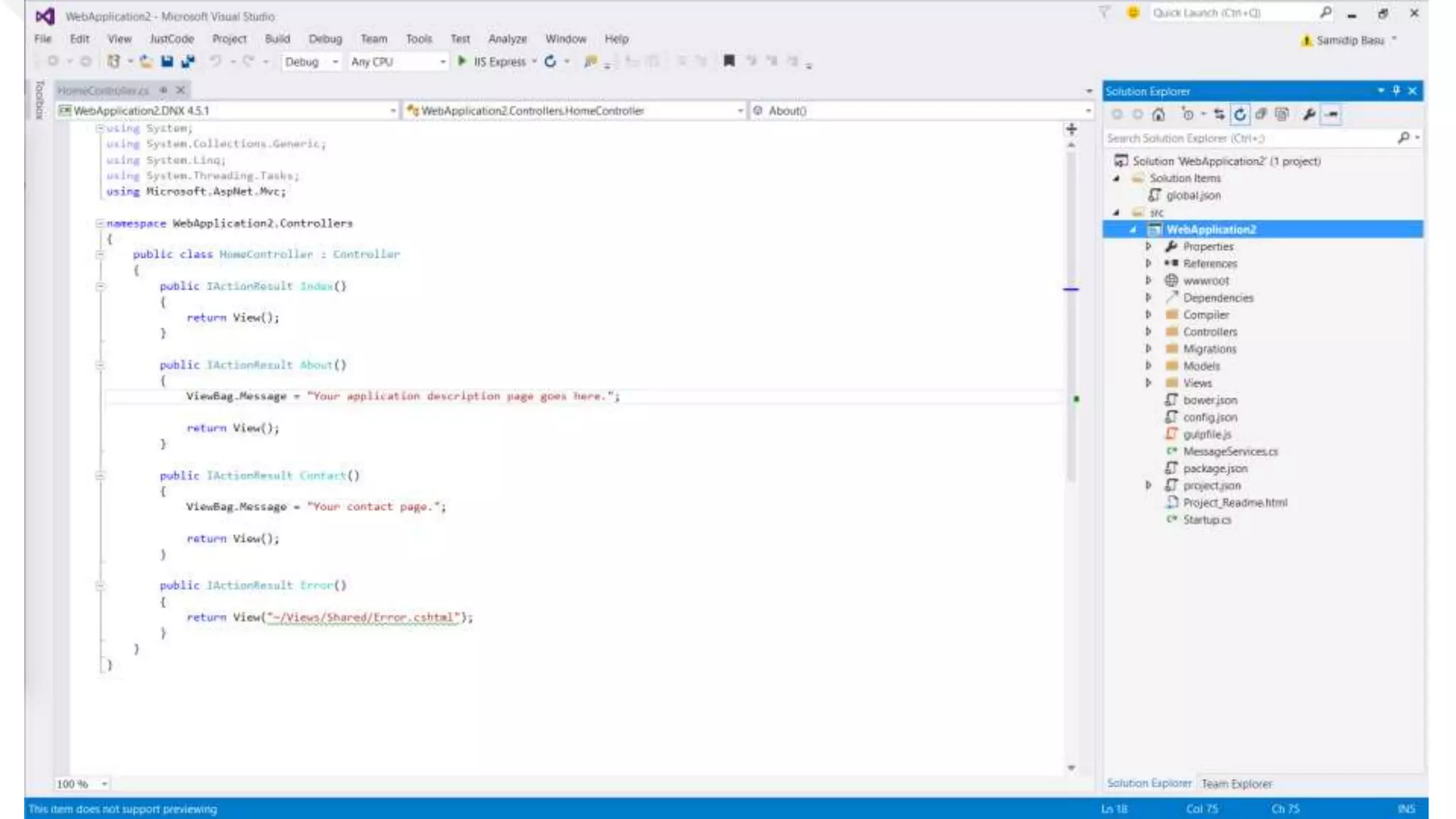Click the bookmark toggle toolbar icon
The height and width of the screenshot is (819, 1456).
point(729,61)
